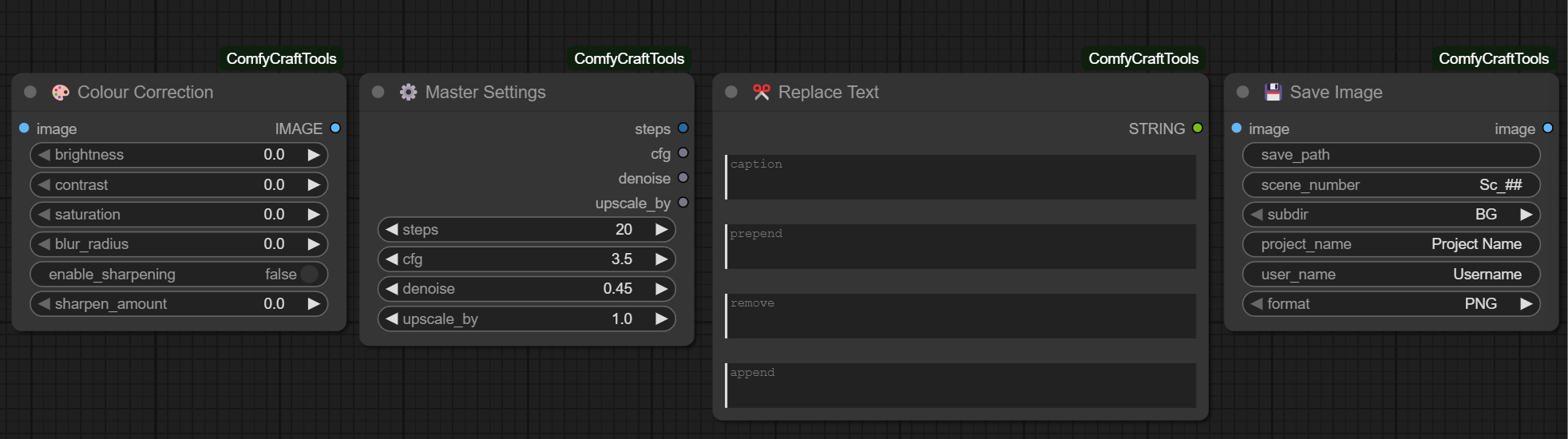The height and width of the screenshot is (439, 1568).
Task: Collapse the Save Image node via its grey dot
Action: (1242, 92)
